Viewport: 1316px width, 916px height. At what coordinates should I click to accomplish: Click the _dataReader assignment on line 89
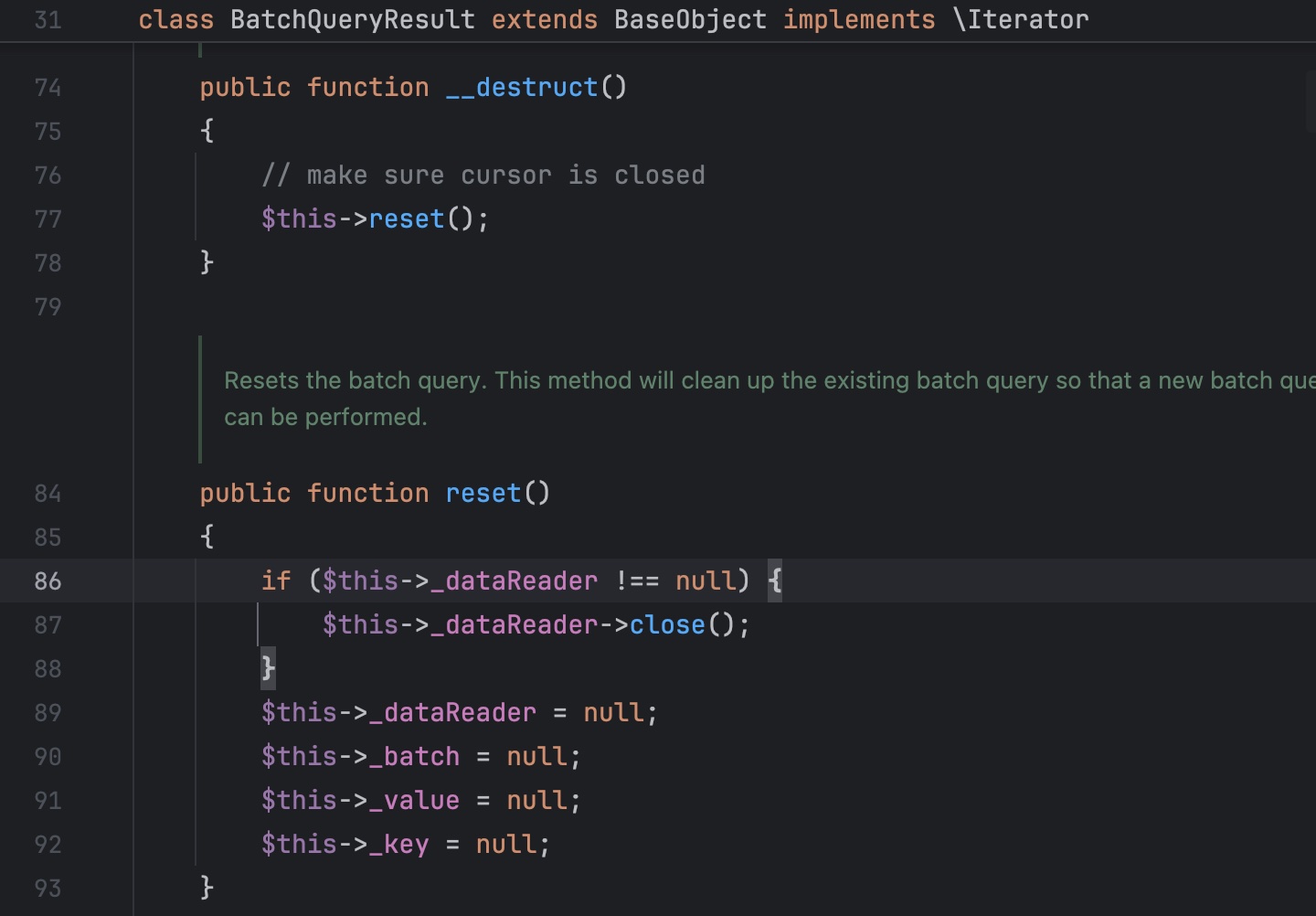tap(452, 713)
